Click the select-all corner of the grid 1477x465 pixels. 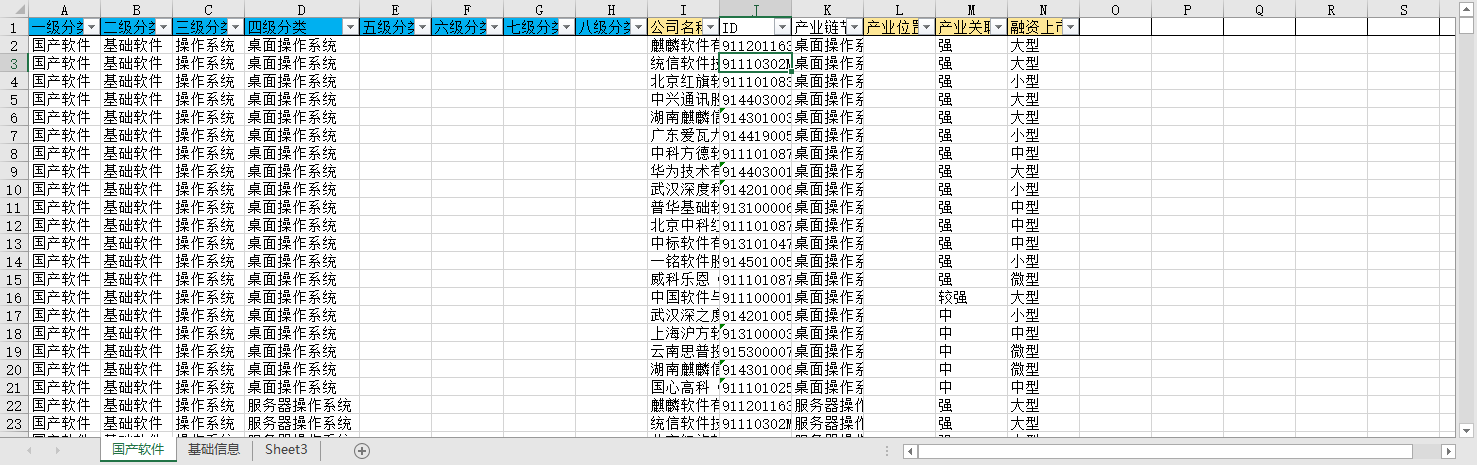click(14, 9)
